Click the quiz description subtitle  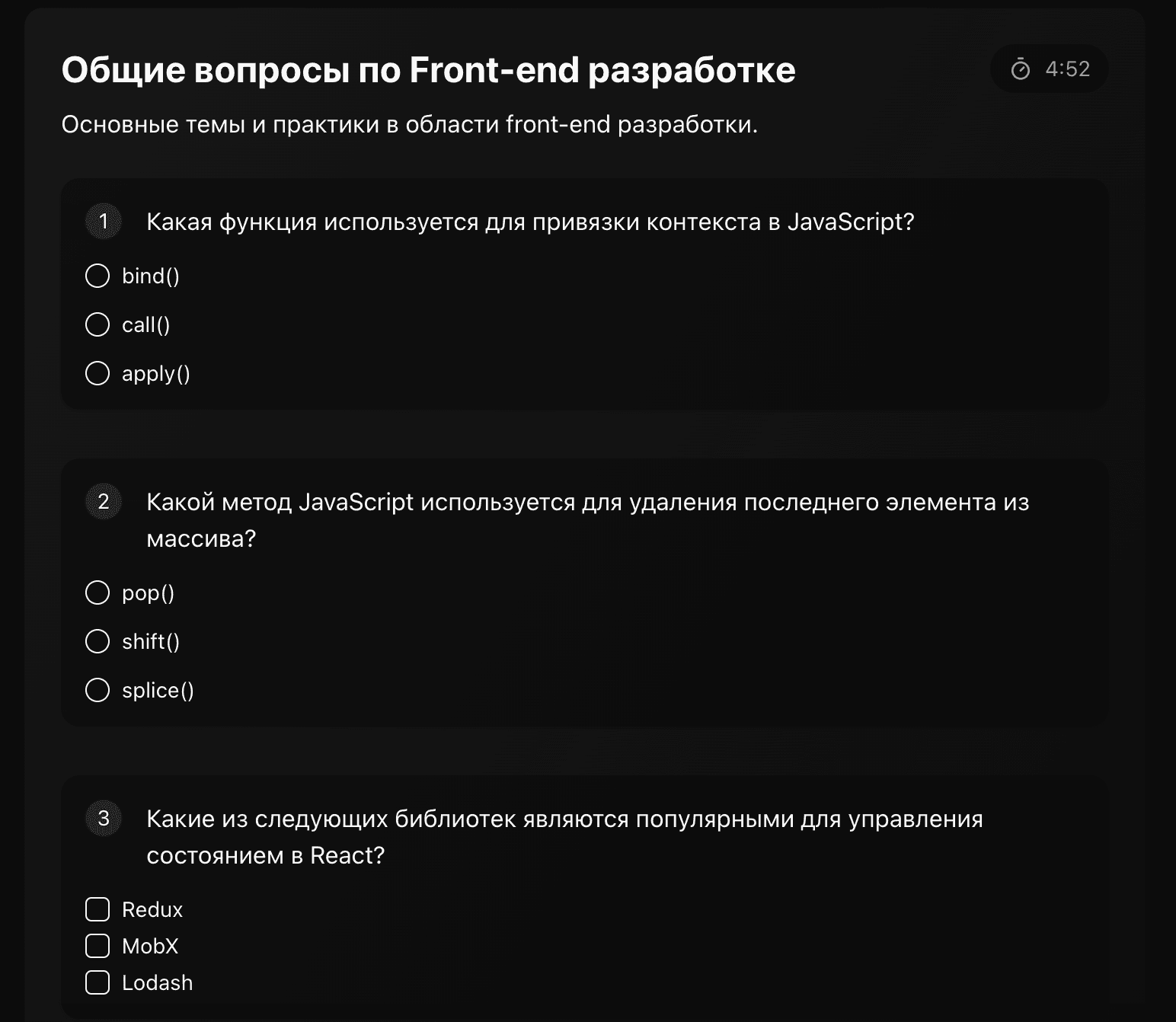(x=409, y=123)
